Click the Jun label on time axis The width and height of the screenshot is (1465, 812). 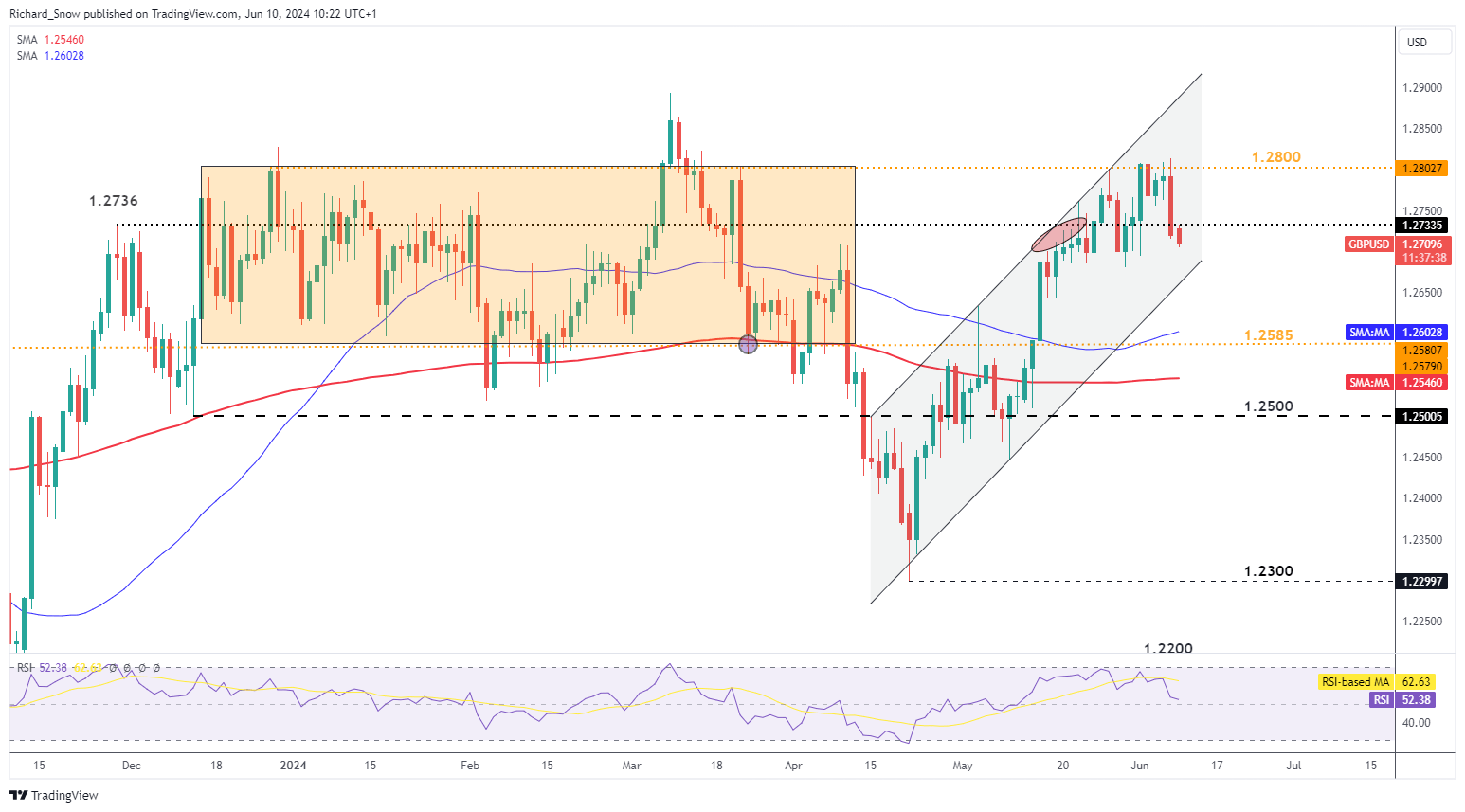coord(1140,766)
